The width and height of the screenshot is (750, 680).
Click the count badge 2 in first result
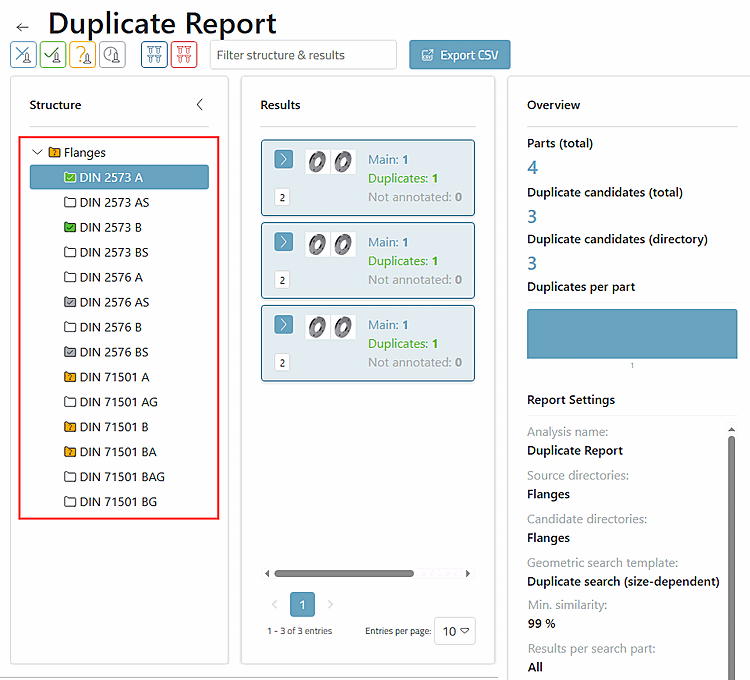(282, 197)
